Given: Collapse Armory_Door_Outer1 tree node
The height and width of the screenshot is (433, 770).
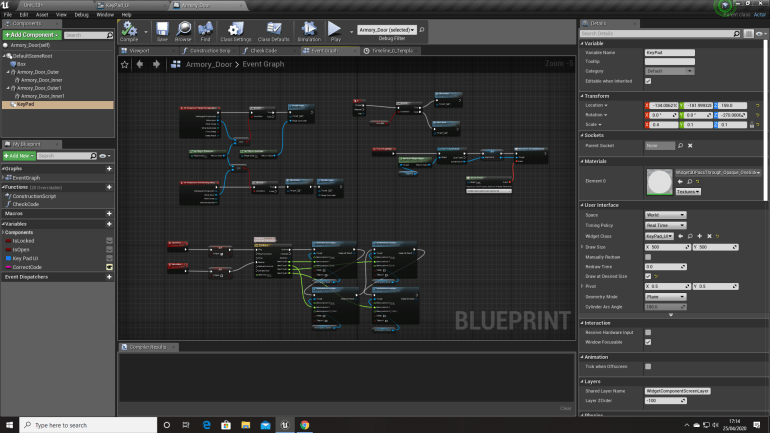Looking at the screenshot, I should coord(8,88).
